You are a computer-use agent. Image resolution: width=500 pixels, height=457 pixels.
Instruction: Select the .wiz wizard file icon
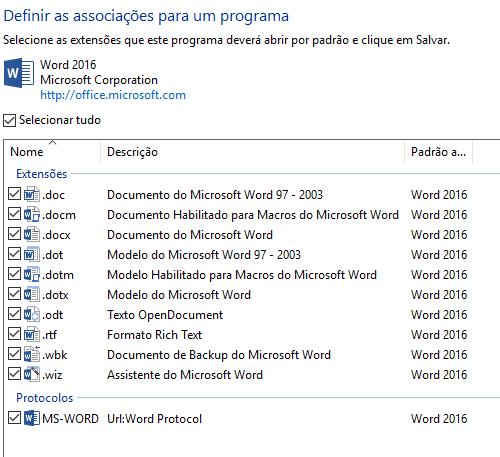32,374
